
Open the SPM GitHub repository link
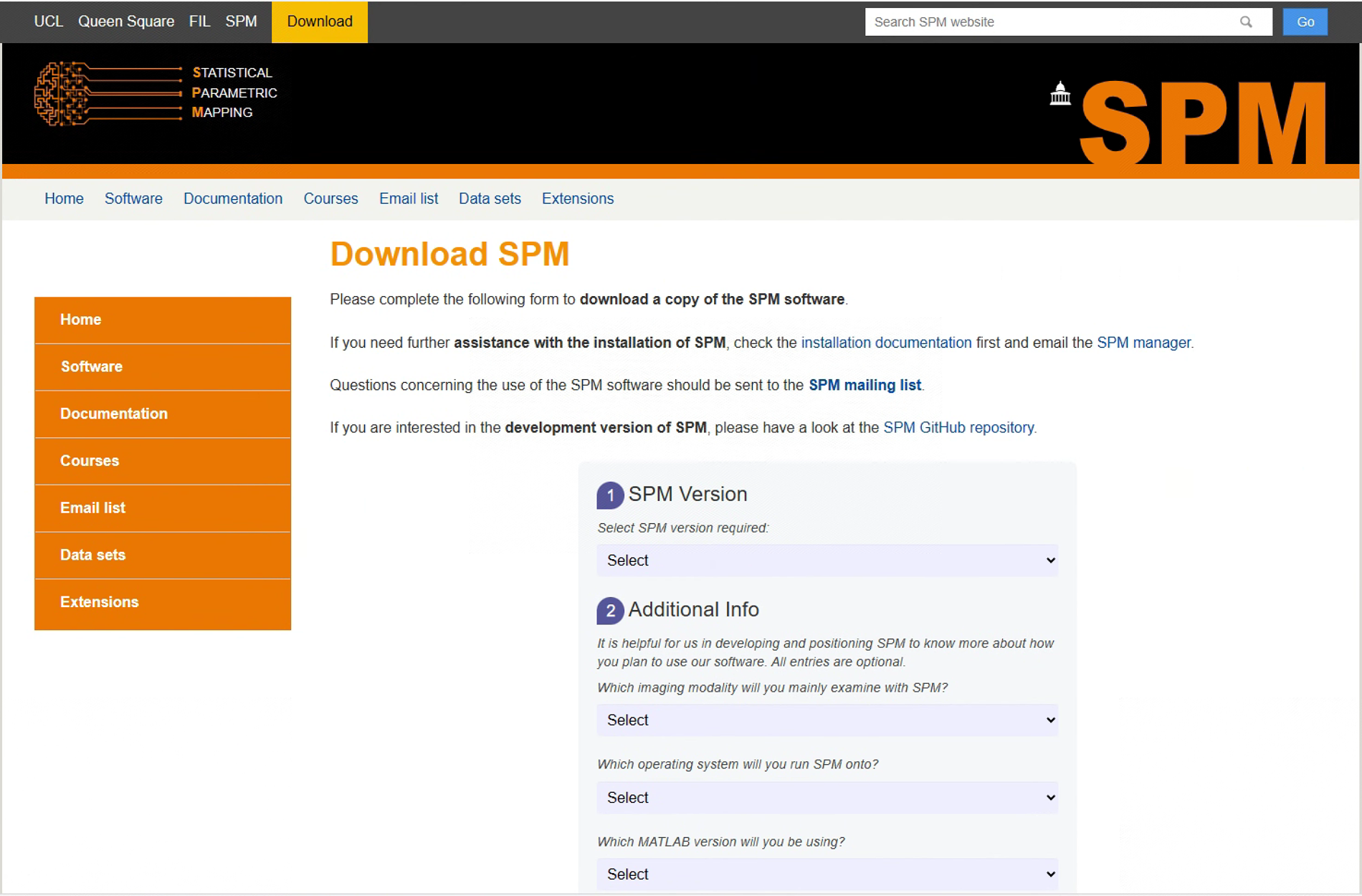[x=958, y=428]
